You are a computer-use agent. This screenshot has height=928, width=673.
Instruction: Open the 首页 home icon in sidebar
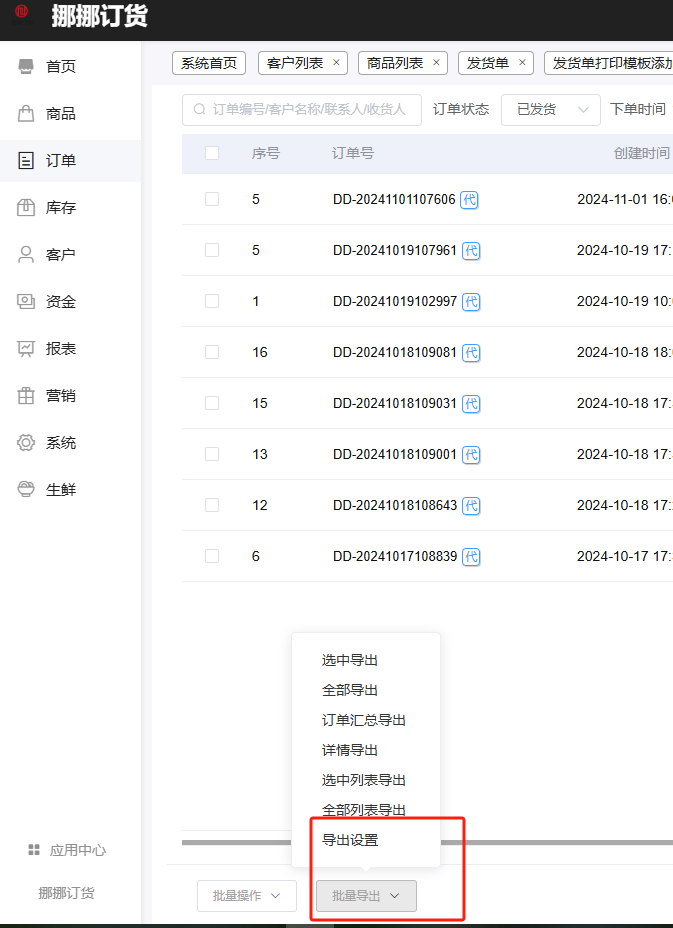coord(26,67)
